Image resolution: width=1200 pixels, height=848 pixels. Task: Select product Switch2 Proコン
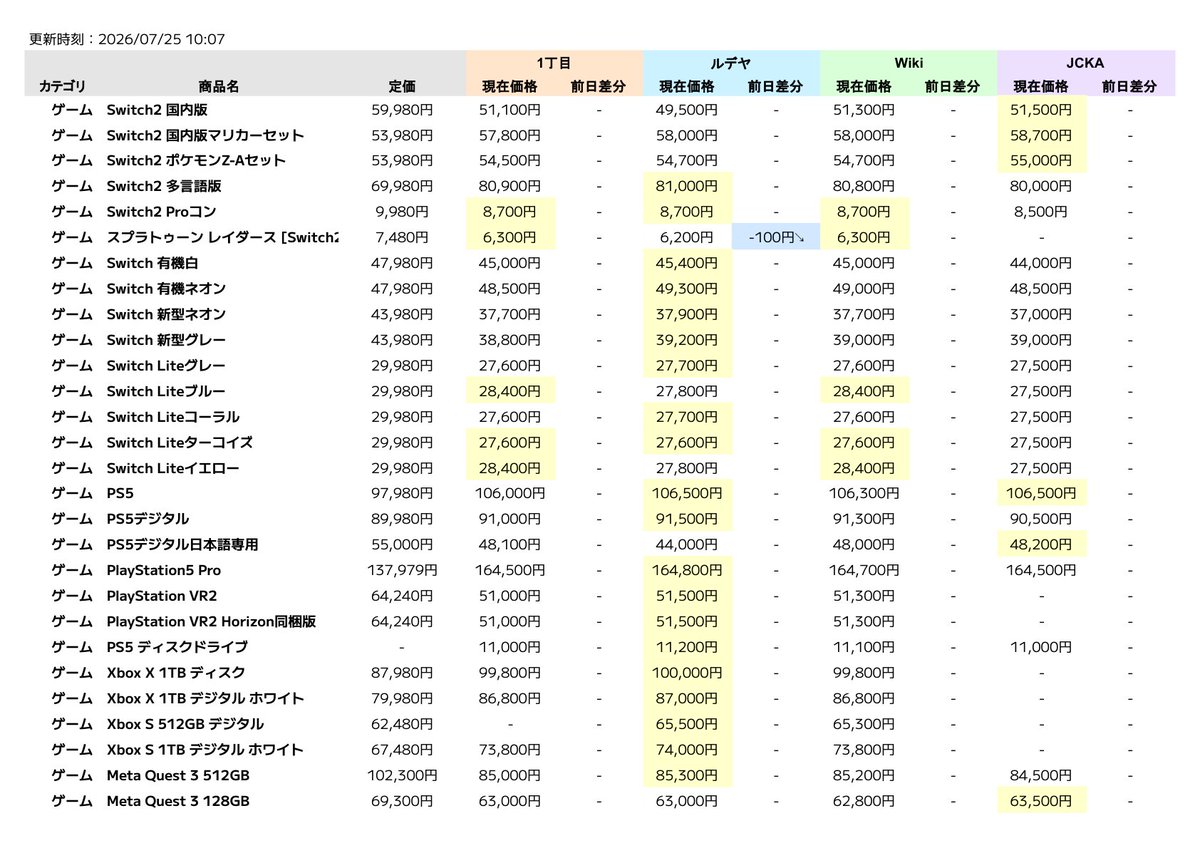(161, 212)
